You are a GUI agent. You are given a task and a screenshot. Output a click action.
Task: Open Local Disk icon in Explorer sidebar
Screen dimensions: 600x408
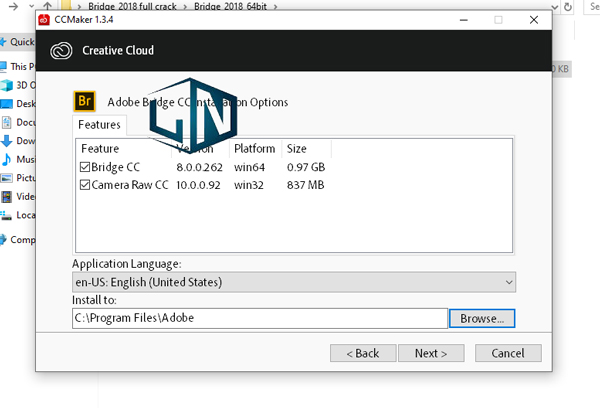(x=6, y=215)
